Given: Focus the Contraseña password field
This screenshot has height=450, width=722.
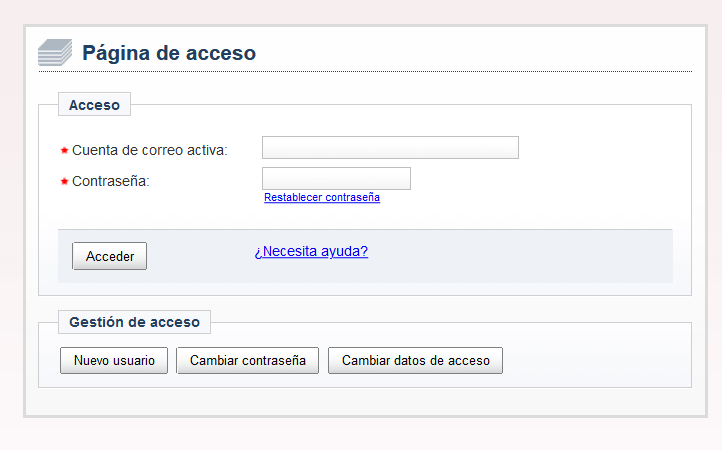Looking at the screenshot, I should 336,178.
